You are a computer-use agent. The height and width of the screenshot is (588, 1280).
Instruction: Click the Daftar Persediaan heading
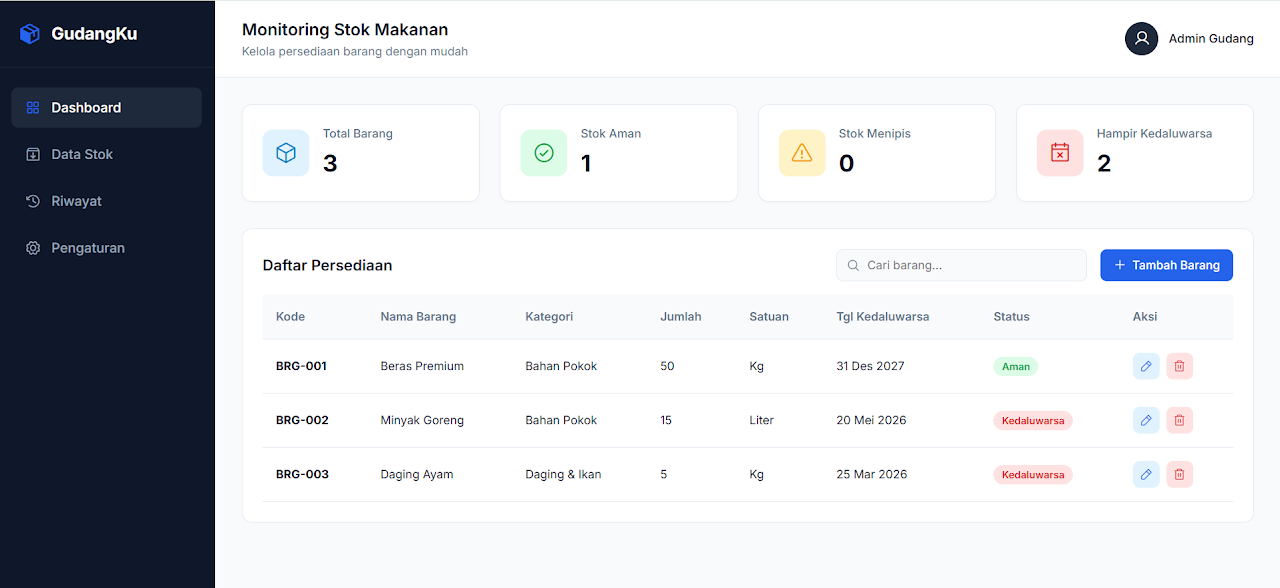click(327, 266)
